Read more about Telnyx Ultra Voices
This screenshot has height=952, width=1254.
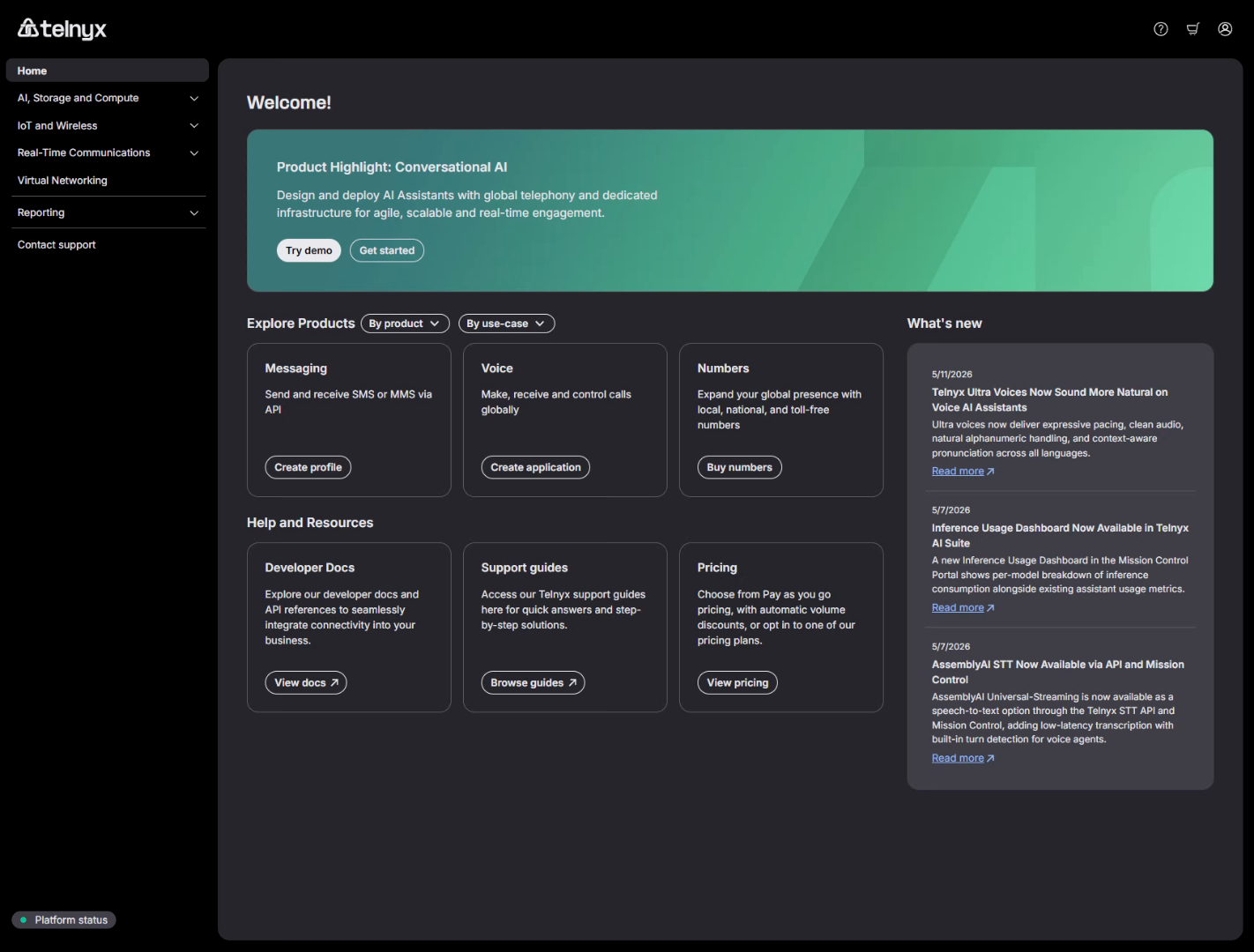coord(963,472)
